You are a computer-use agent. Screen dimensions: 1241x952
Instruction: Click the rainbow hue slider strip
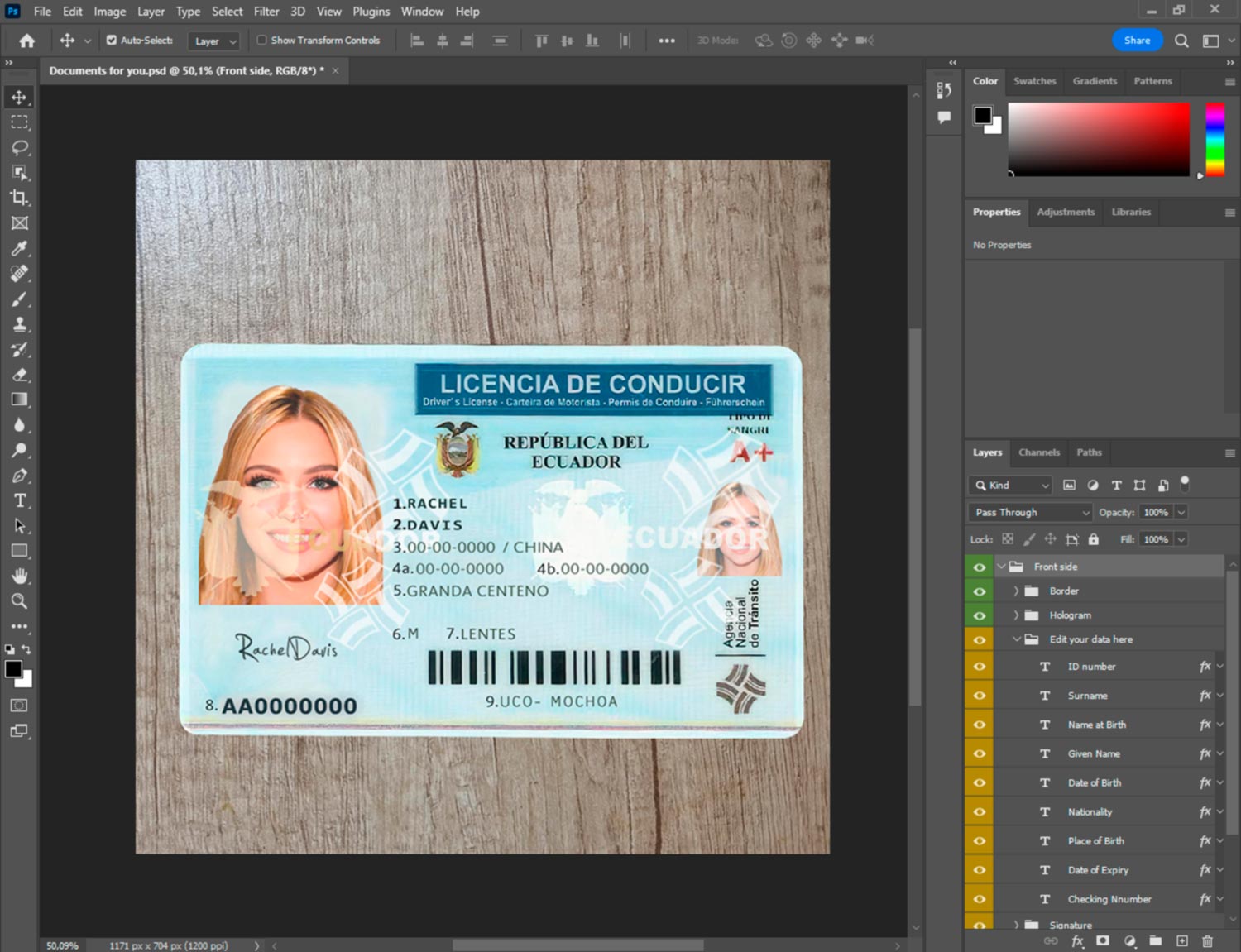pos(1215,138)
